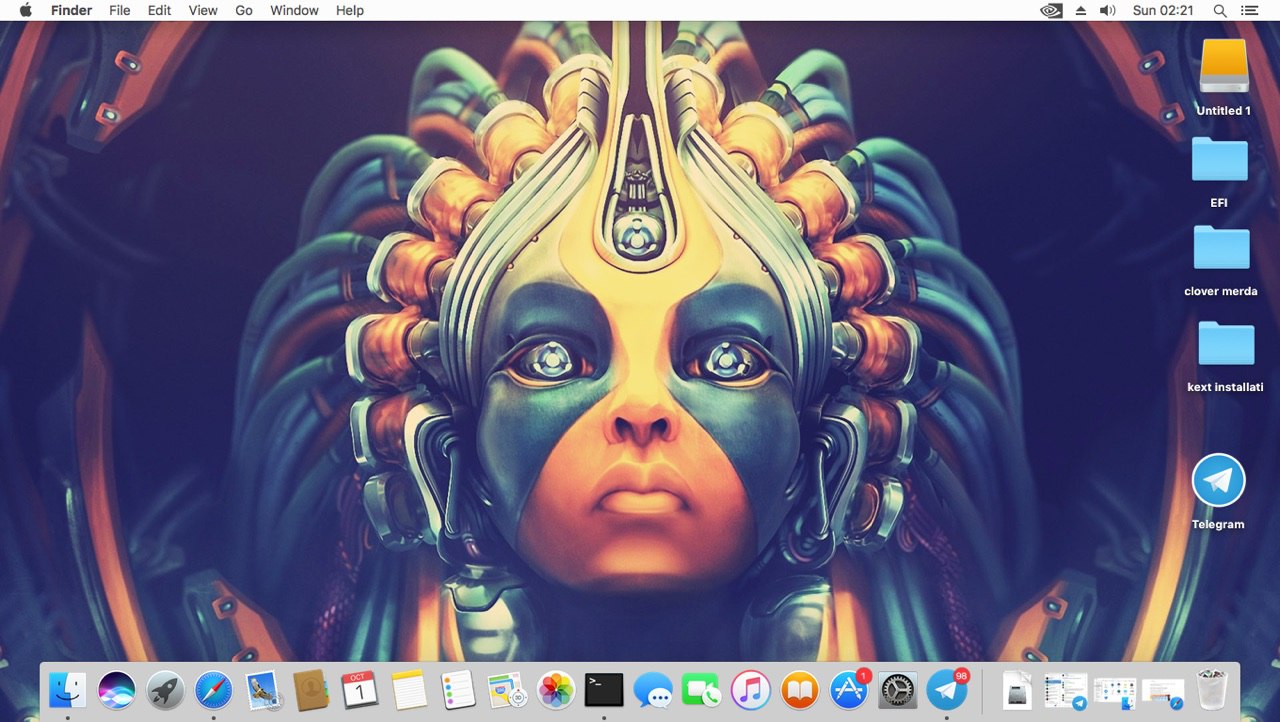Open Notification Center list icon

pyautogui.click(x=1249, y=10)
